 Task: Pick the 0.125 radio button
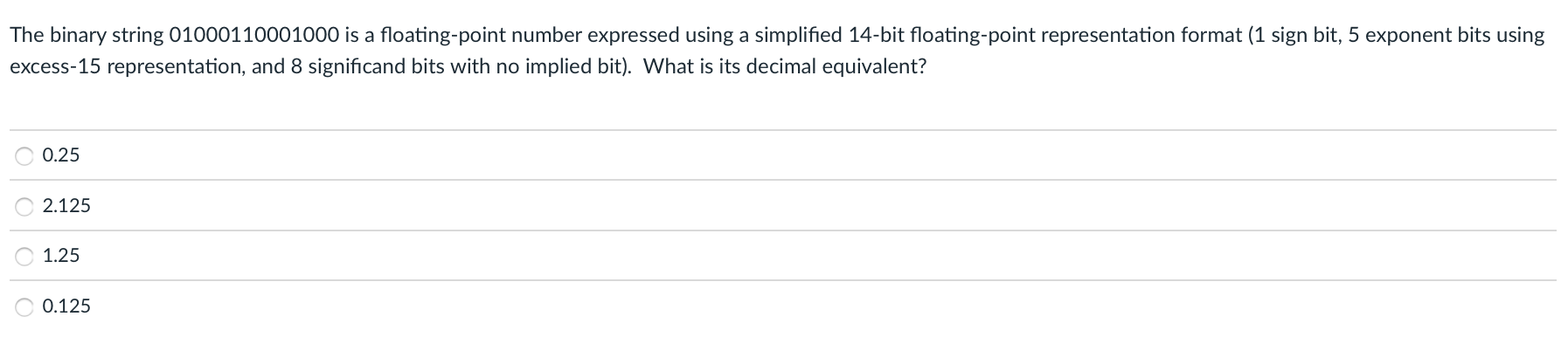point(24,307)
